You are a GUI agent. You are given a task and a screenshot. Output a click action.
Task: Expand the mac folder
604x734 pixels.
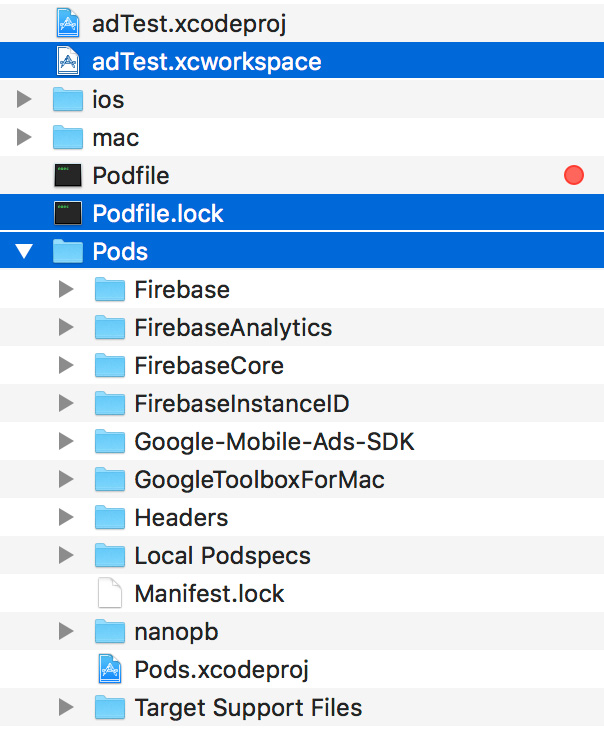(x=25, y=138)
